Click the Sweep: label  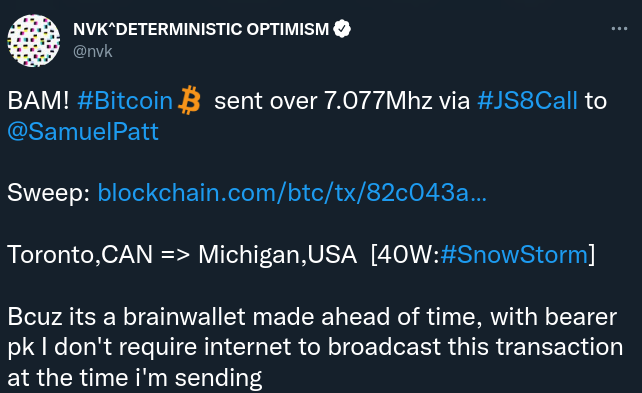(48, 193)
